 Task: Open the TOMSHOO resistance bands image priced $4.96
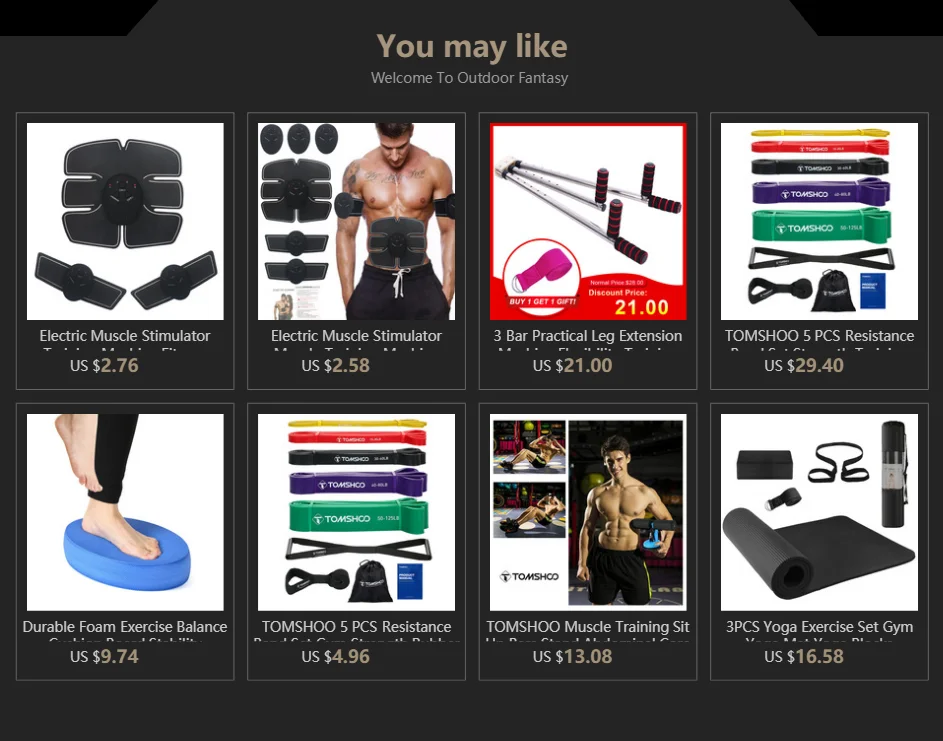tap(357, 512)
